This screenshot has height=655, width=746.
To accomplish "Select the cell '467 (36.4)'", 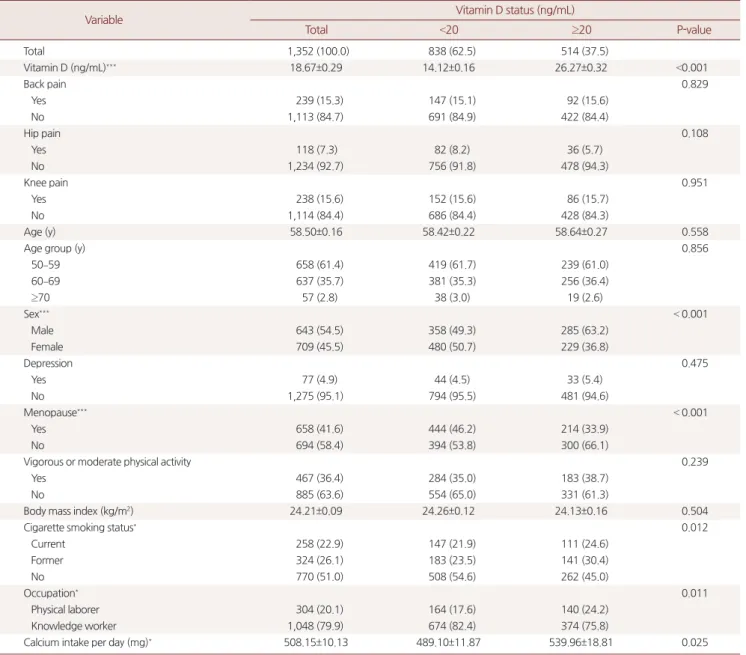I will [x=319, y=478].
